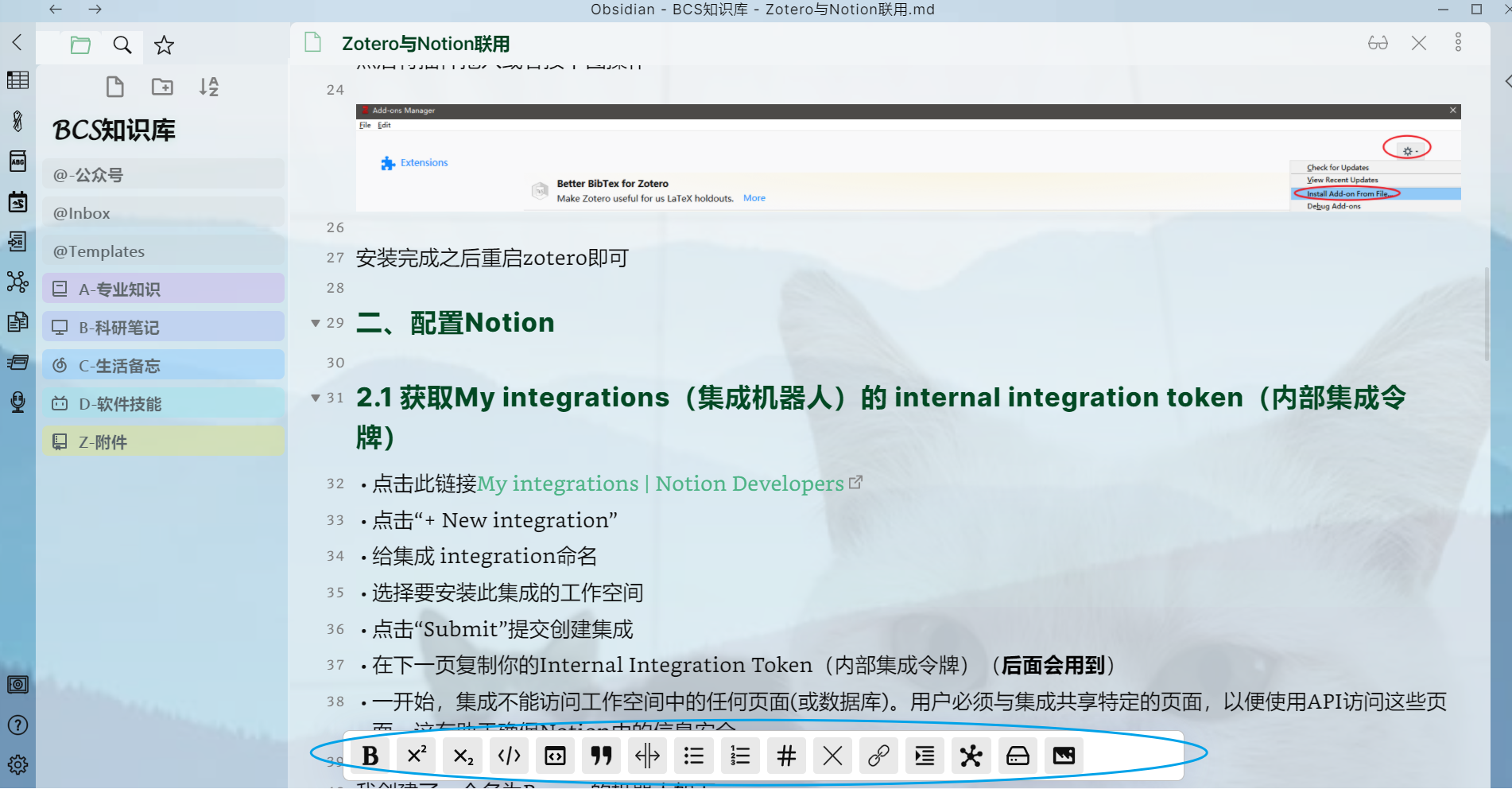Open the @-公众号 folder
This screenshot has height=789, width=1512.
pos(163,175)
